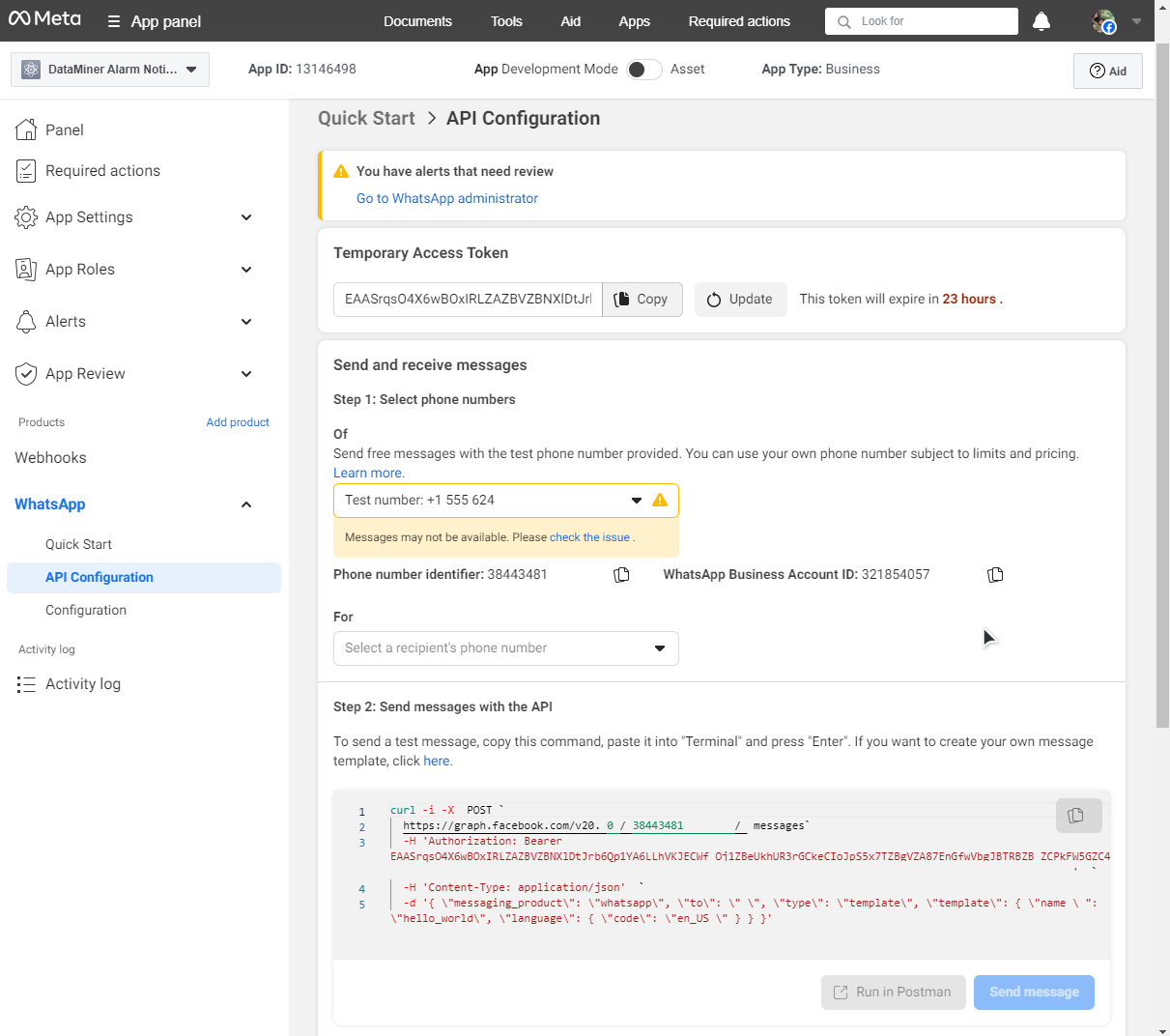Click the Learn more link
The width and height of the screenshot is (1170, 1036).
[x=369, y=473]
